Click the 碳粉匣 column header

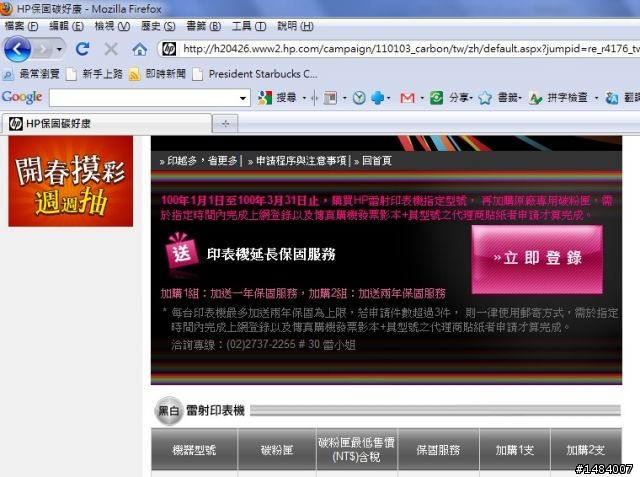(x=277, y=450)
